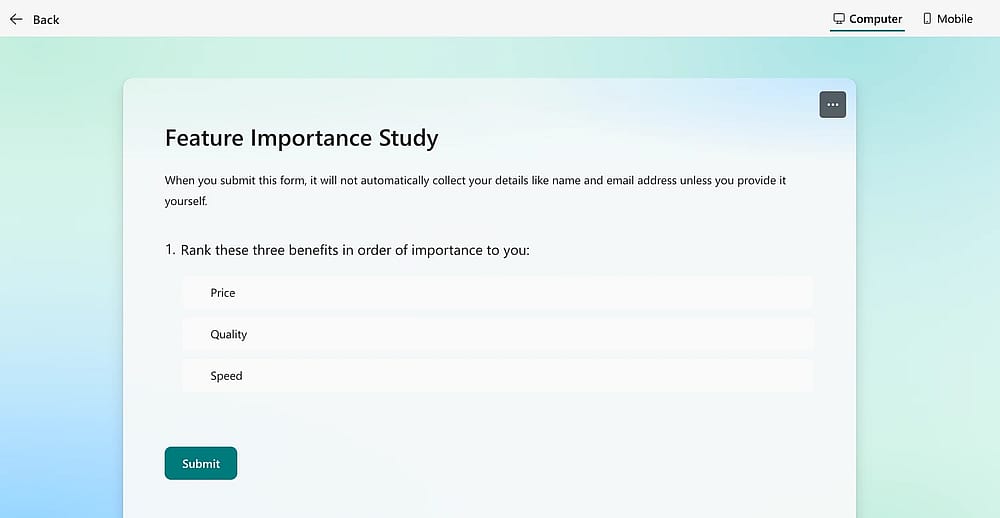The image size is (1000, 518).
Task: Select the Speed ranking option
Action: [x=497, y=376]
